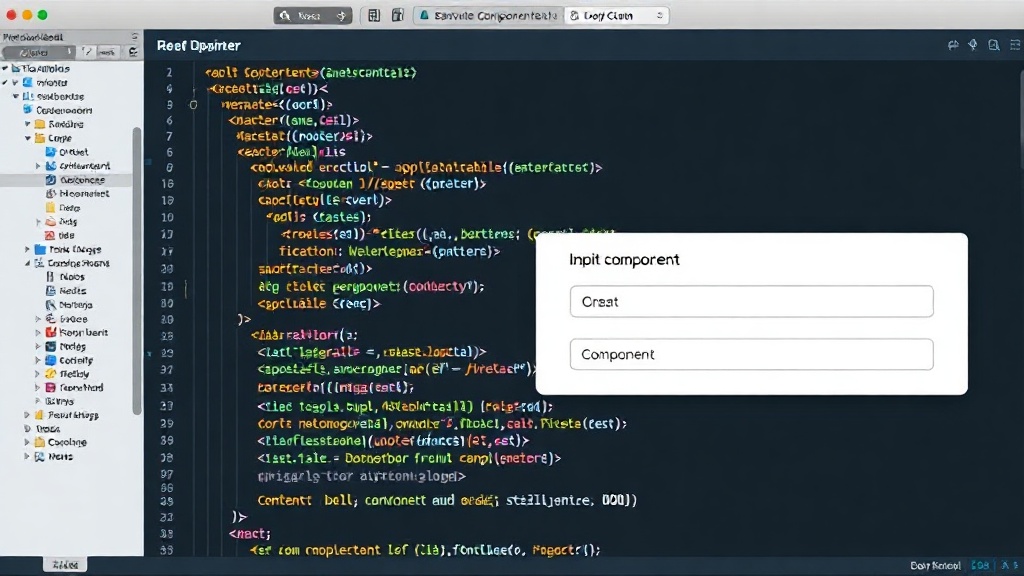This screenshot has height=576, width=1024.
Task: Expand the Sadéirs folder
Action: 27,124
